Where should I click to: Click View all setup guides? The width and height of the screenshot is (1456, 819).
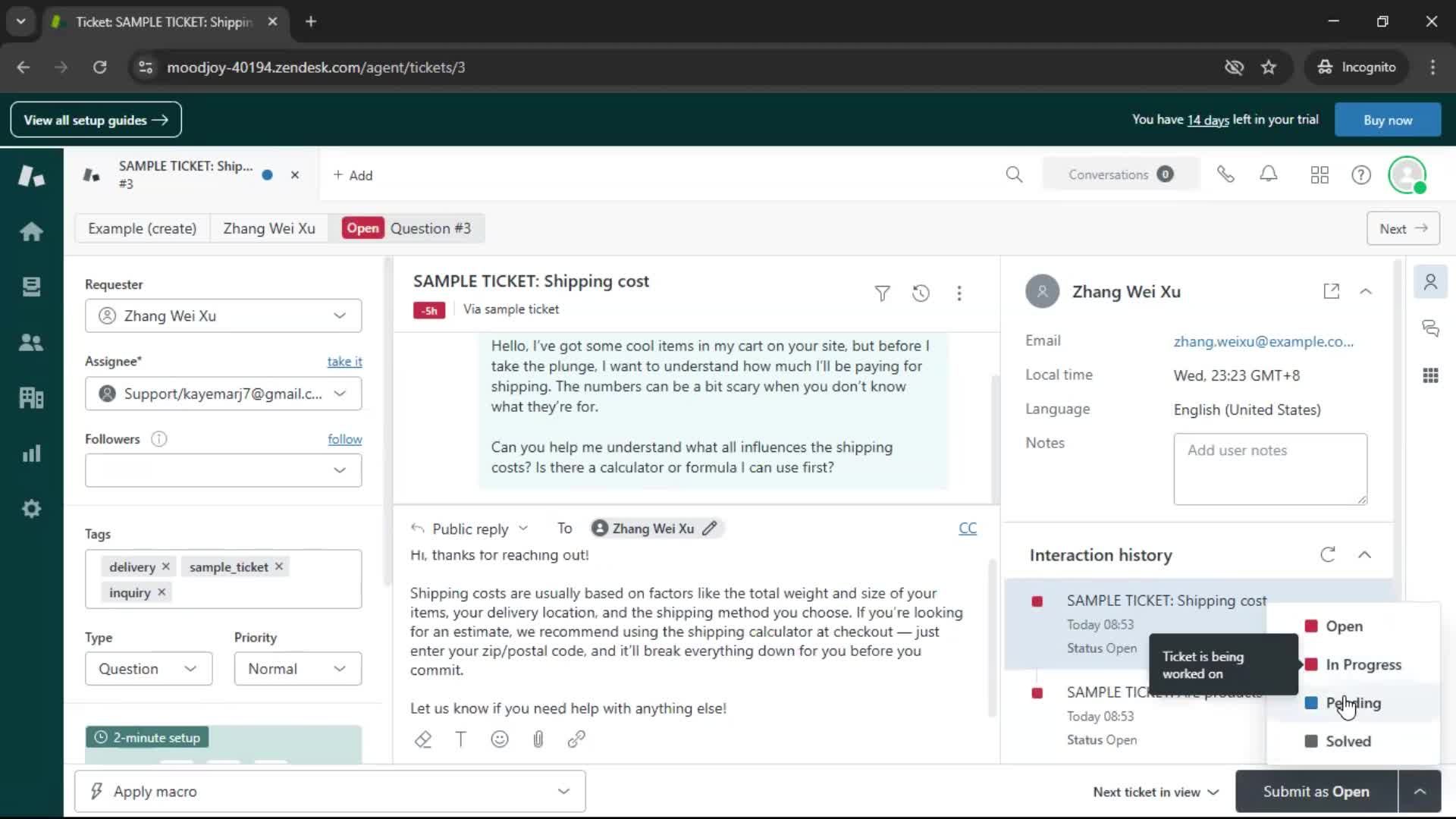(96, 120)
